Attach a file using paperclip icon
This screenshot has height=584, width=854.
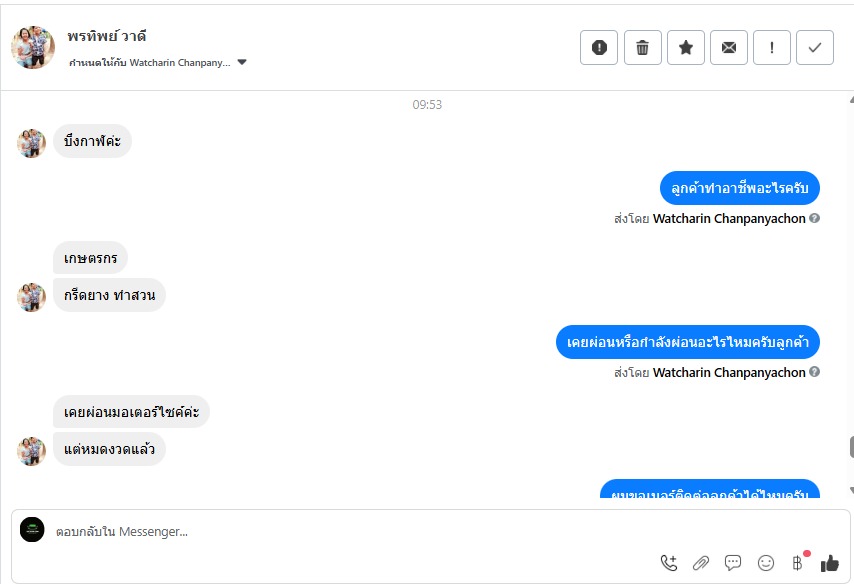(701, 563)
